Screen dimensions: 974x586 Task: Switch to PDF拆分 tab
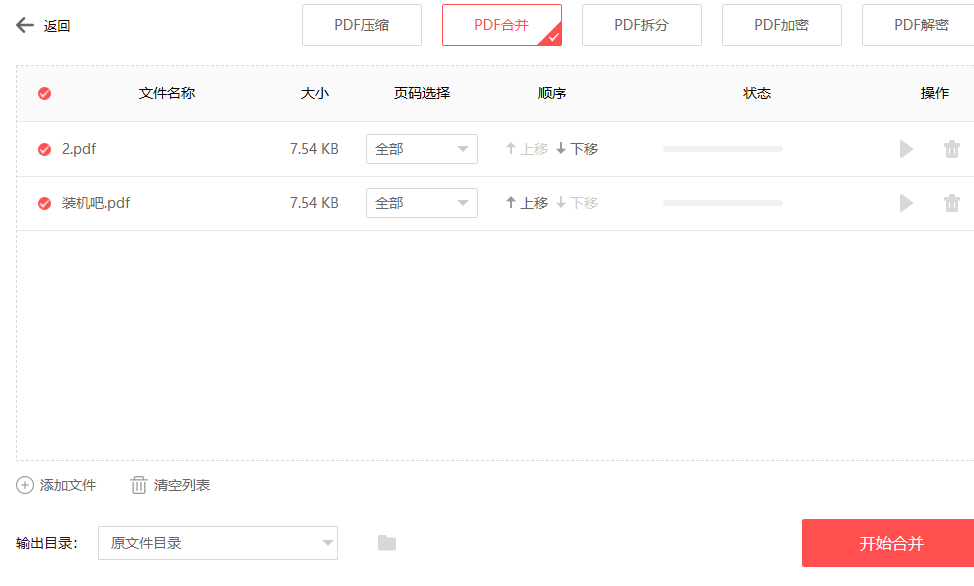coord(642,25)
